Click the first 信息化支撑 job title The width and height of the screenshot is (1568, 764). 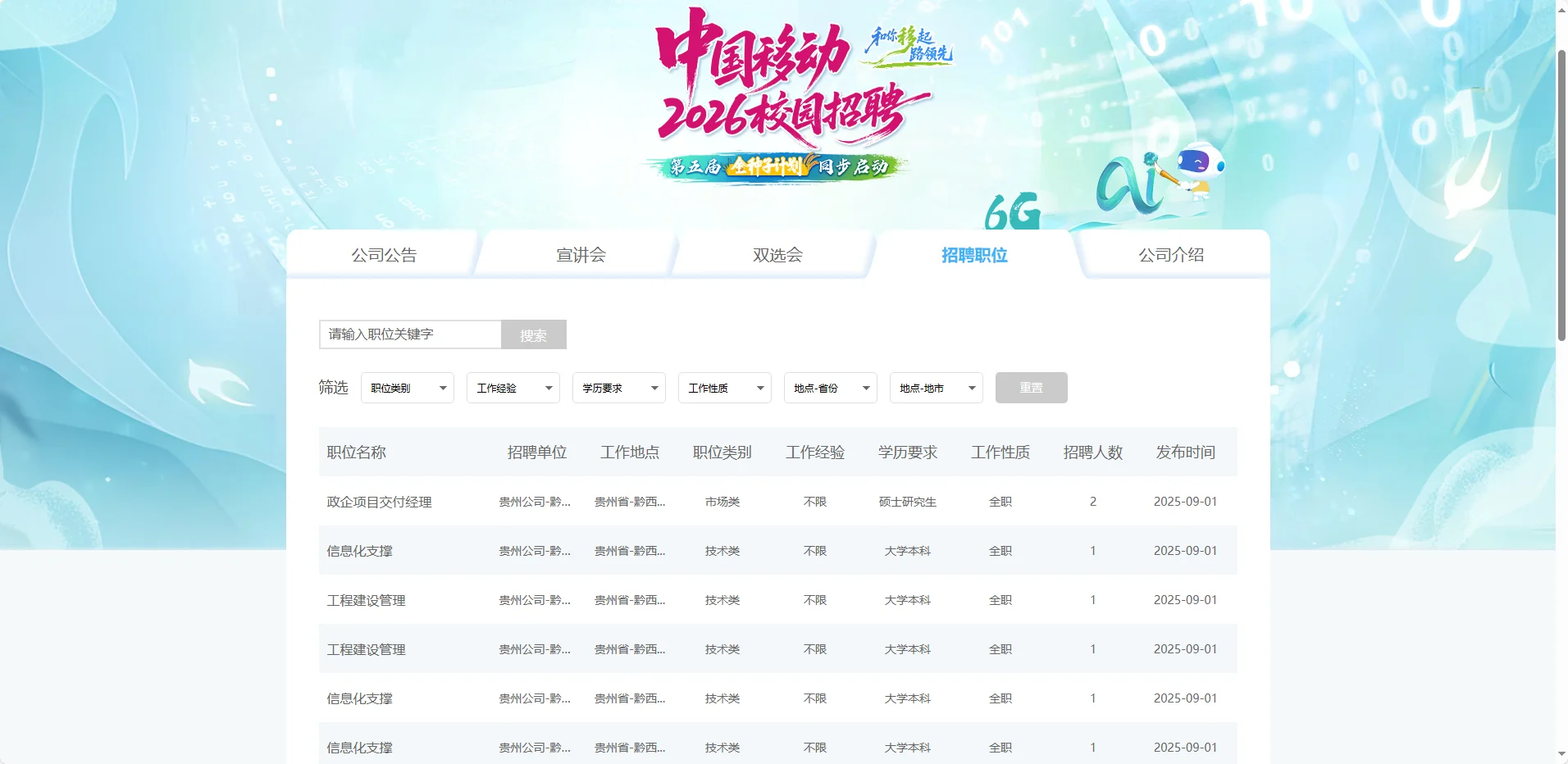point(359,551)
